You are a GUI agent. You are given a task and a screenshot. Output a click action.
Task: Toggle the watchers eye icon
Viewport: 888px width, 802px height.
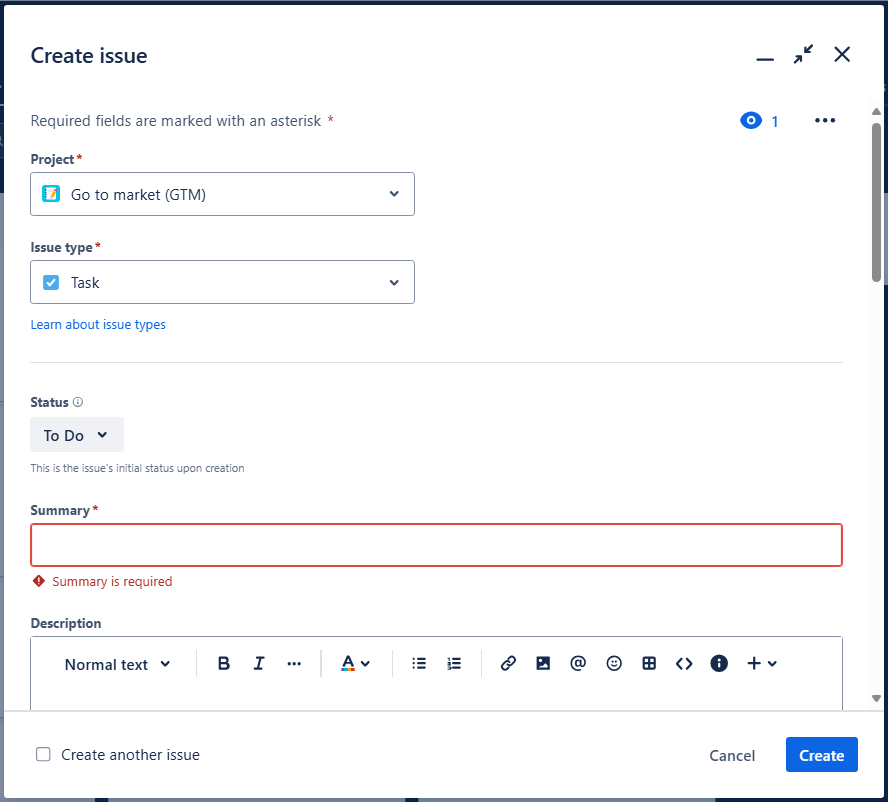[x=751, y=121]
